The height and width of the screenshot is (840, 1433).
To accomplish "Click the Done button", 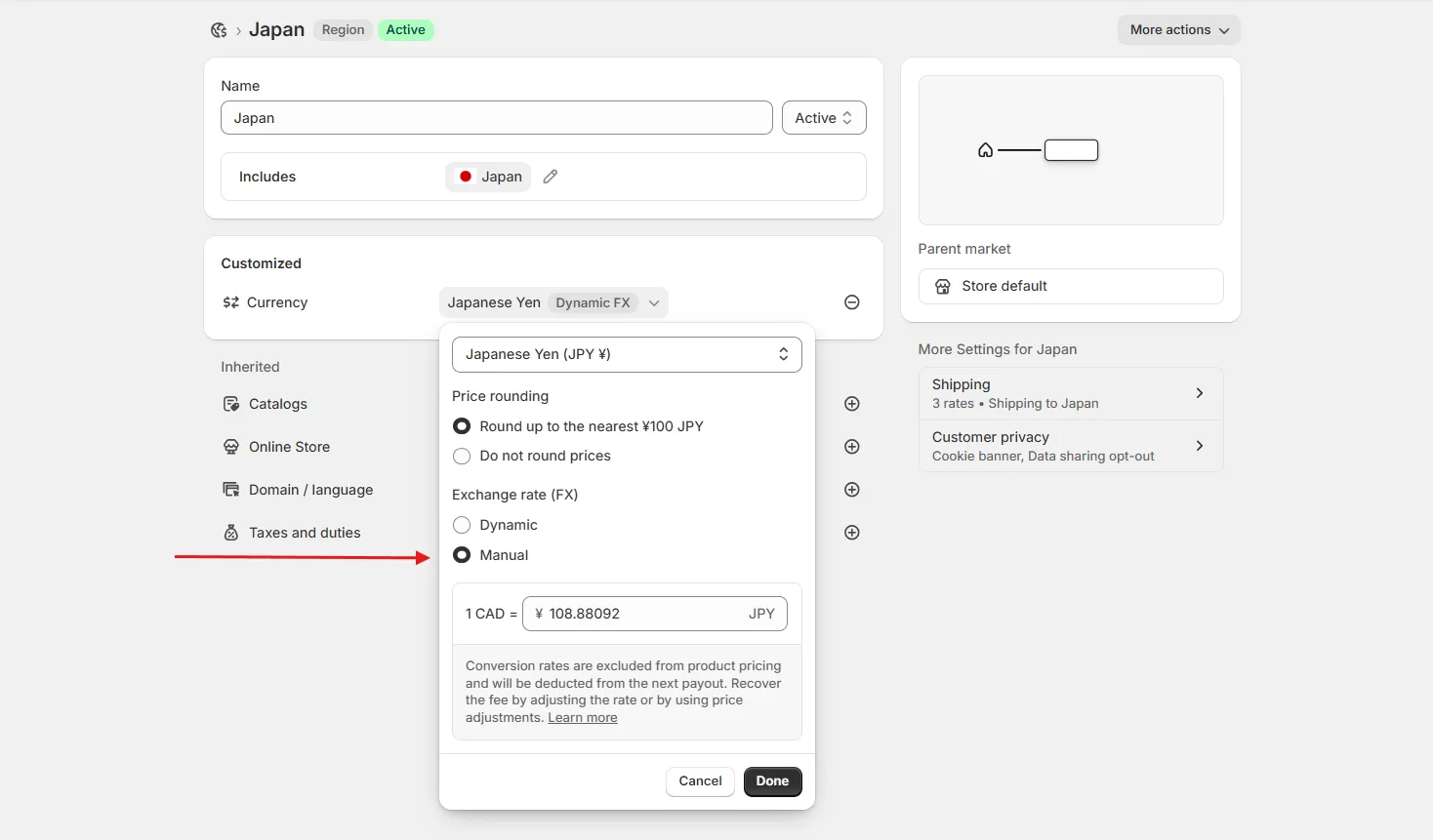I will point(772,781).
